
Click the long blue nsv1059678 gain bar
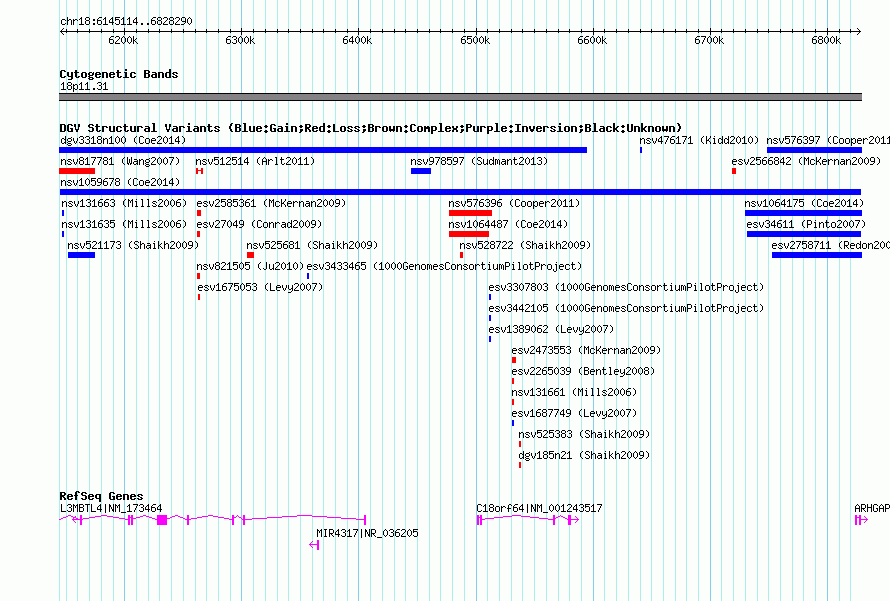point(460,192)
